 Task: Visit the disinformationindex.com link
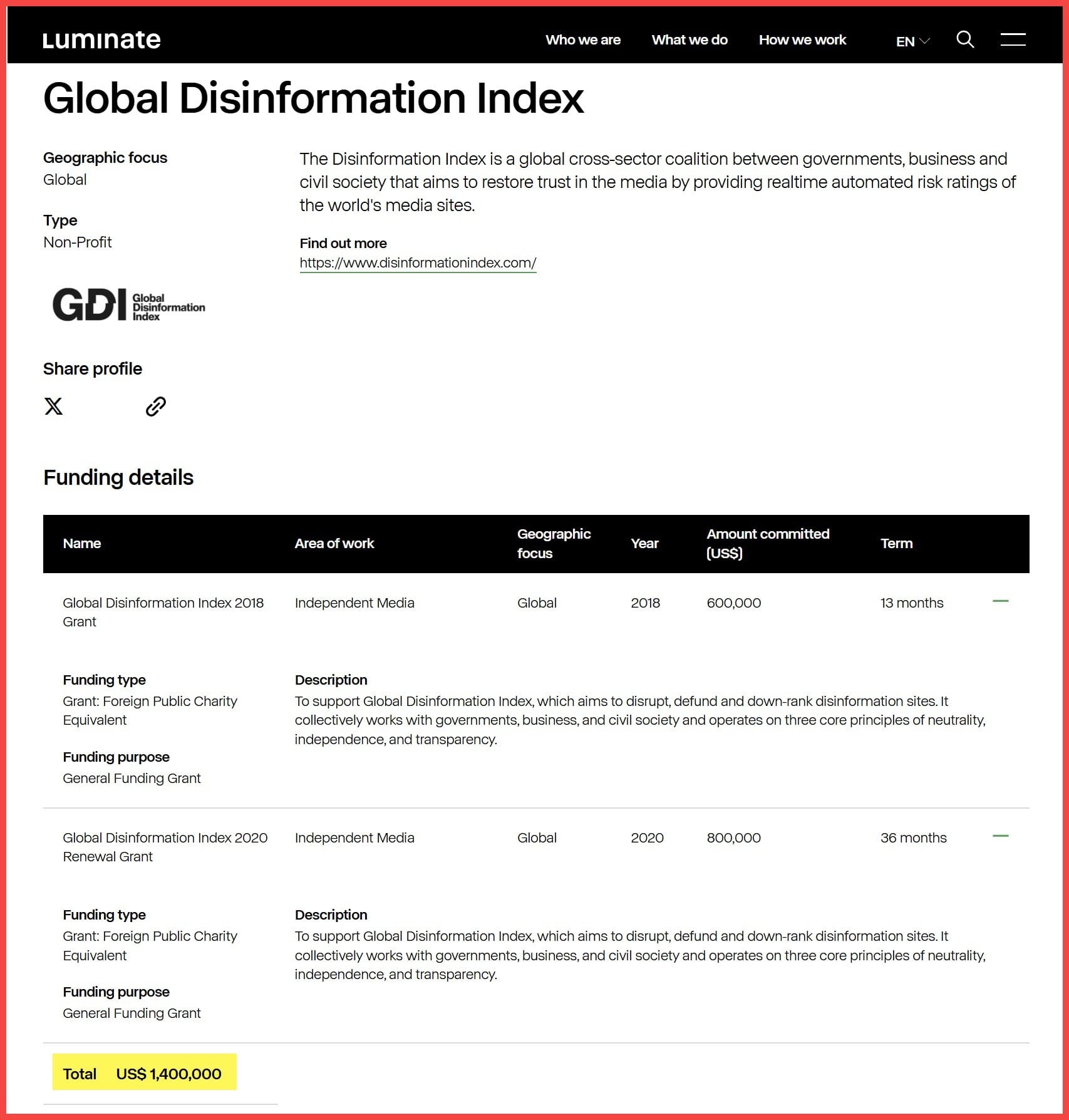tap(418, 263)
